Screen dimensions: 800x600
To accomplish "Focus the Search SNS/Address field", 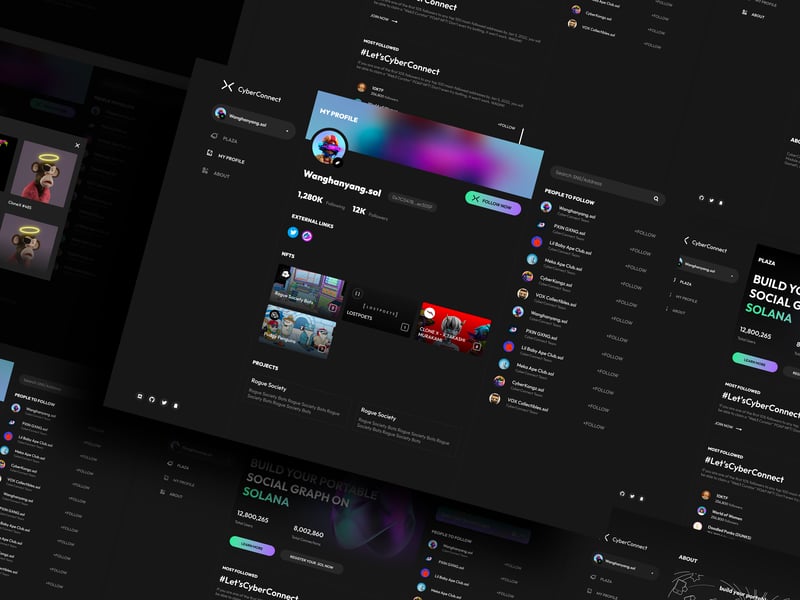I will point(607,185).
